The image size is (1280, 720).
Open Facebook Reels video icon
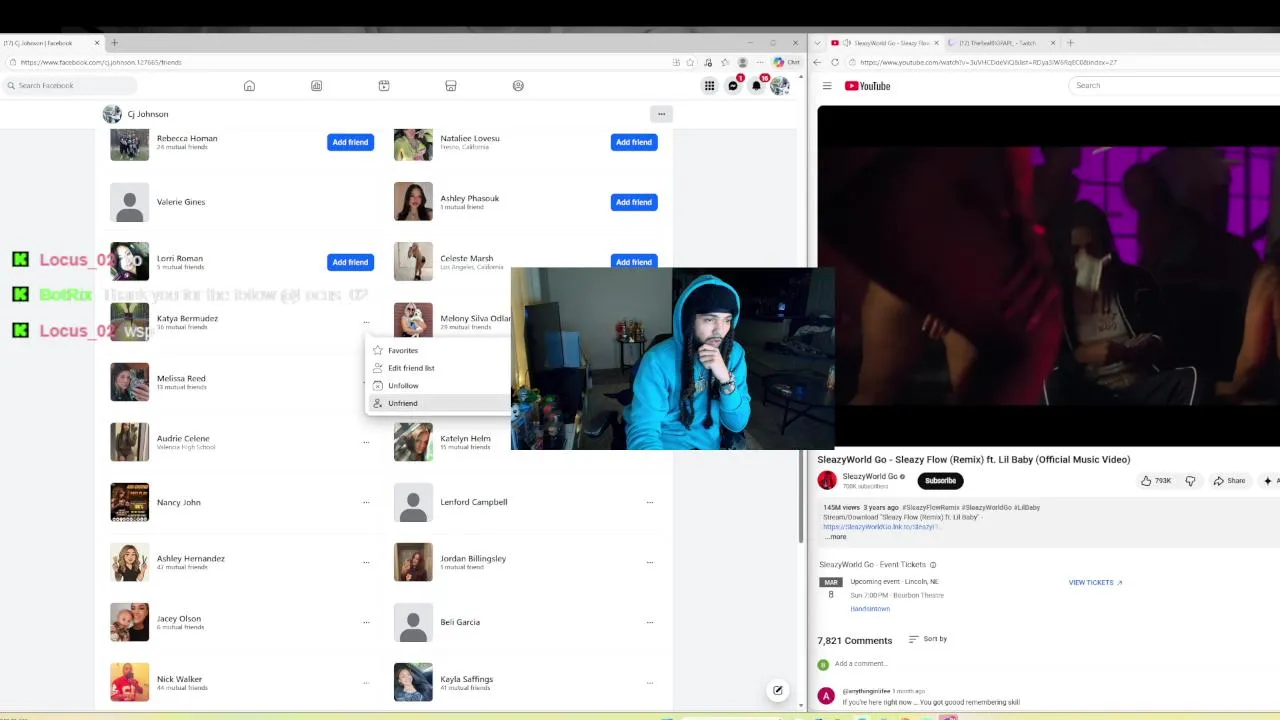384,86
